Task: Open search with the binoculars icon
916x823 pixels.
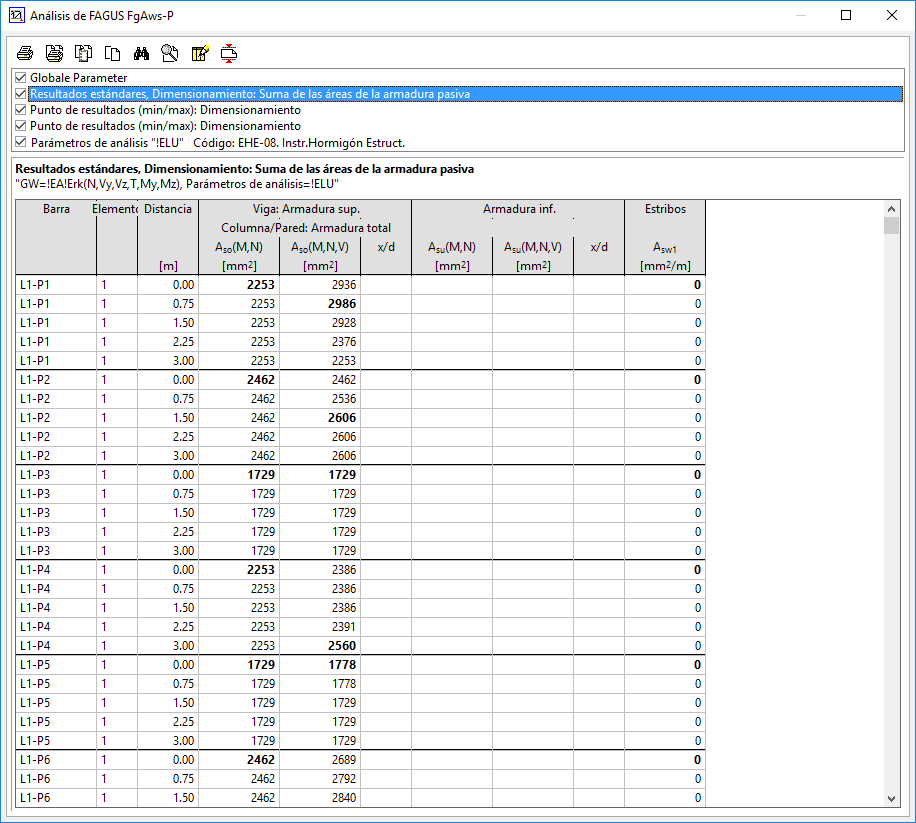Action: coord(141,53)
